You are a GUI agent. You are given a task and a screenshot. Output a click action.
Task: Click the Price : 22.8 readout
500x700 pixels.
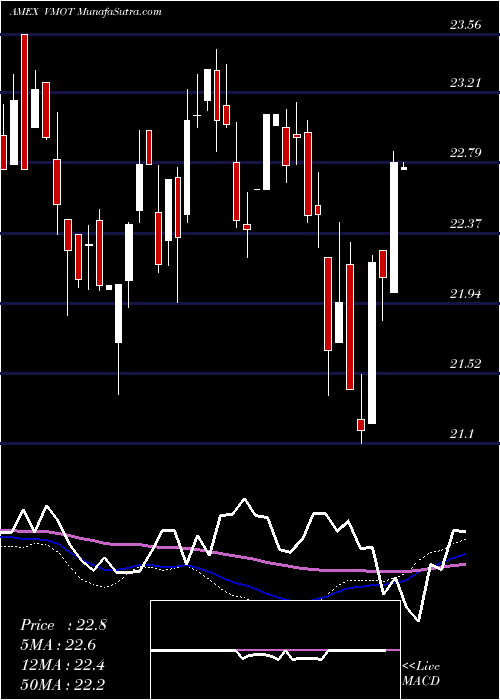pyautogui.click(x=63, y=625)
